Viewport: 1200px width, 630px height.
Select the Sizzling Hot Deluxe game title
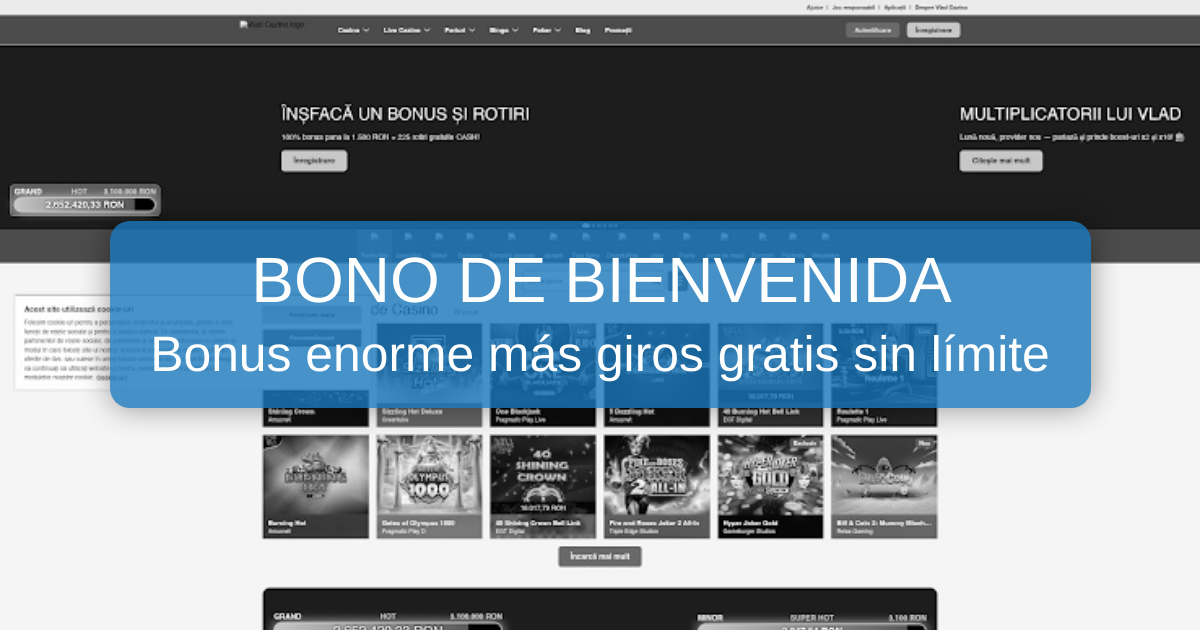pyautogui.click(x=413, y=412)
